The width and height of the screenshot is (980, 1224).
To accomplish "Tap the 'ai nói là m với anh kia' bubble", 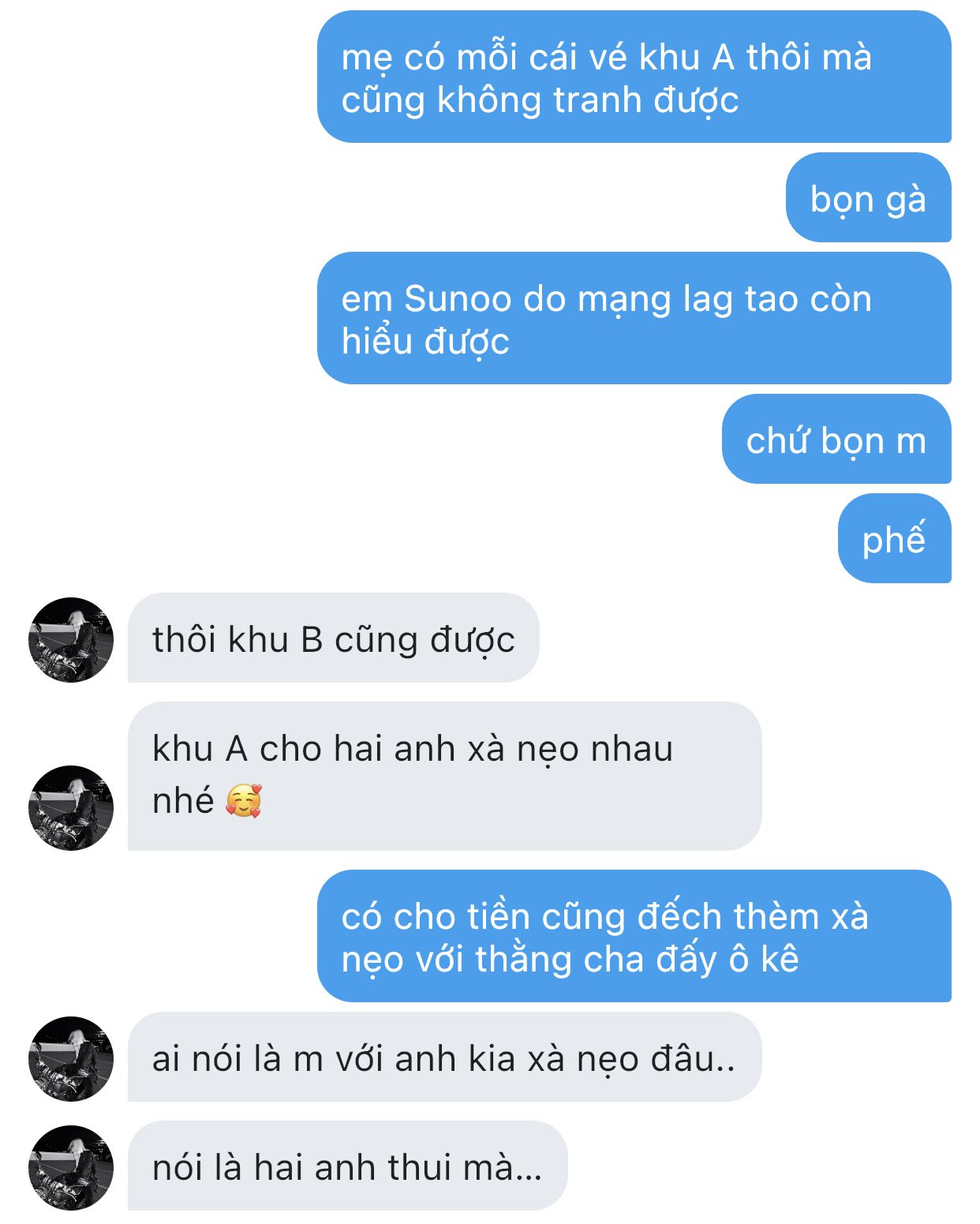I will [445, 1057].
